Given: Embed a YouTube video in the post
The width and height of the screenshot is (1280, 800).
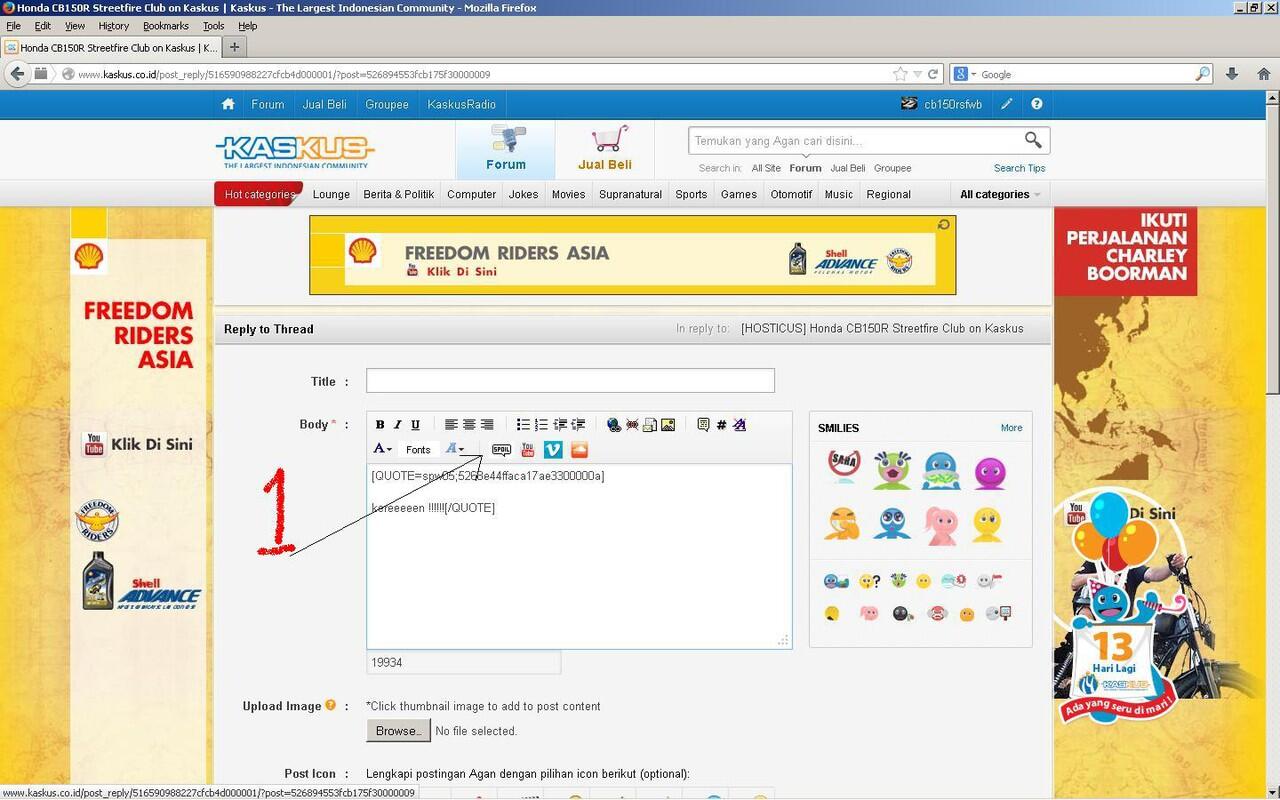Looking at the screenshot, I should (528, 450).
